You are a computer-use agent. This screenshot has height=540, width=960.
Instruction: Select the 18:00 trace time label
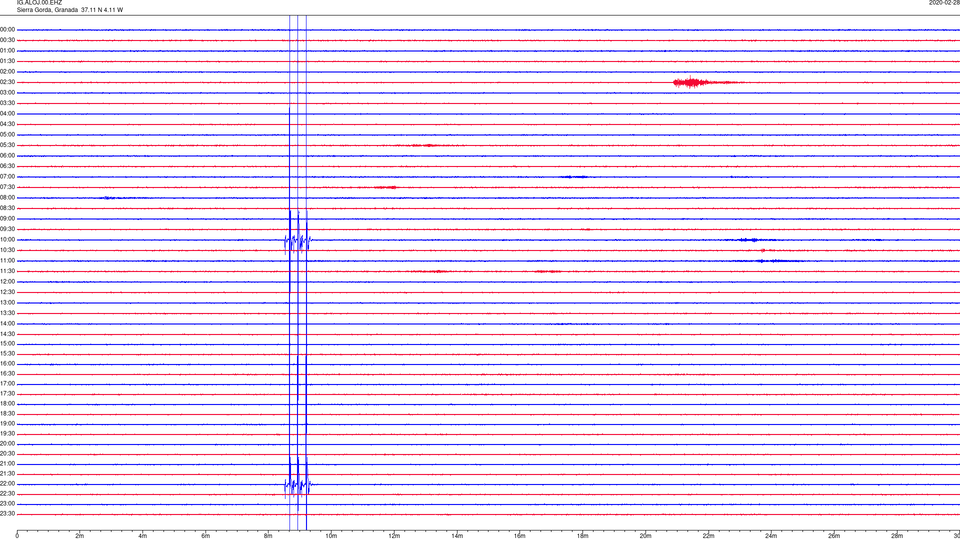(7, 403)
